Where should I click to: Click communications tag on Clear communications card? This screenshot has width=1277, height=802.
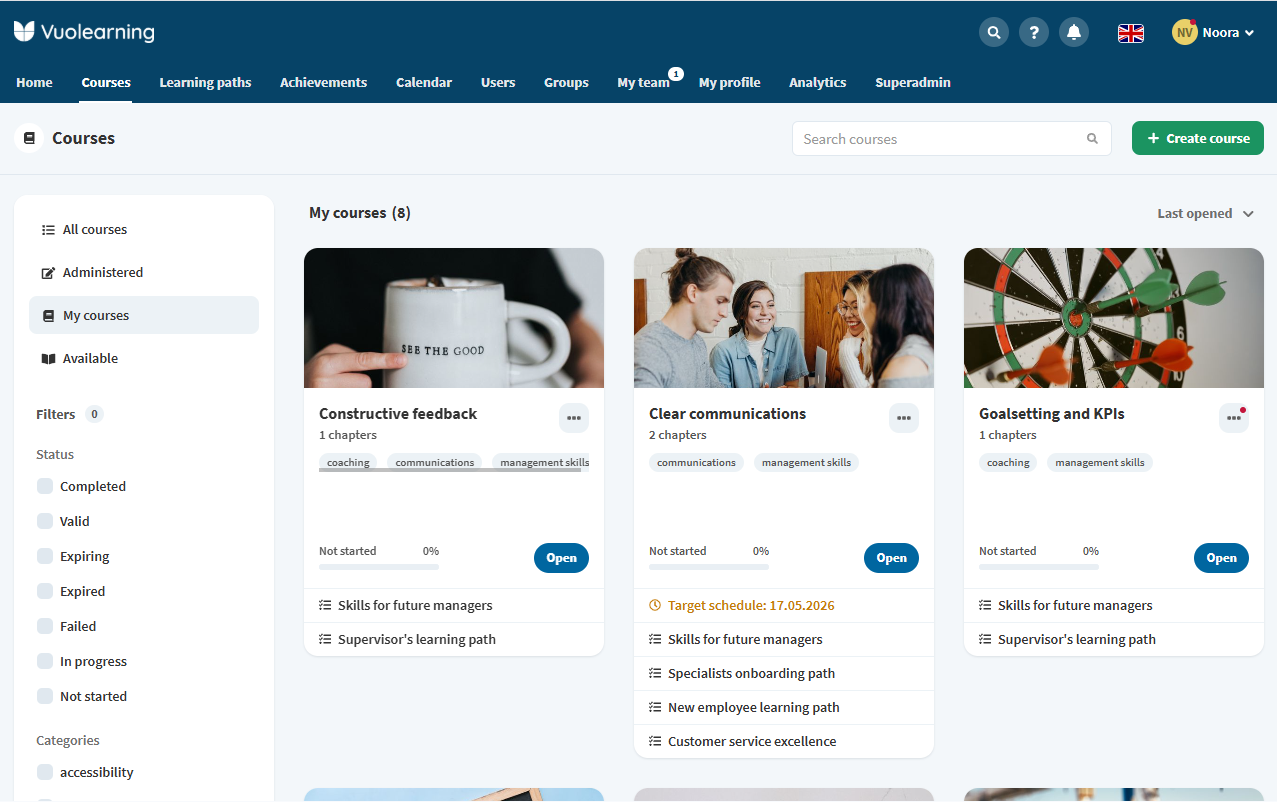[696, 462]
